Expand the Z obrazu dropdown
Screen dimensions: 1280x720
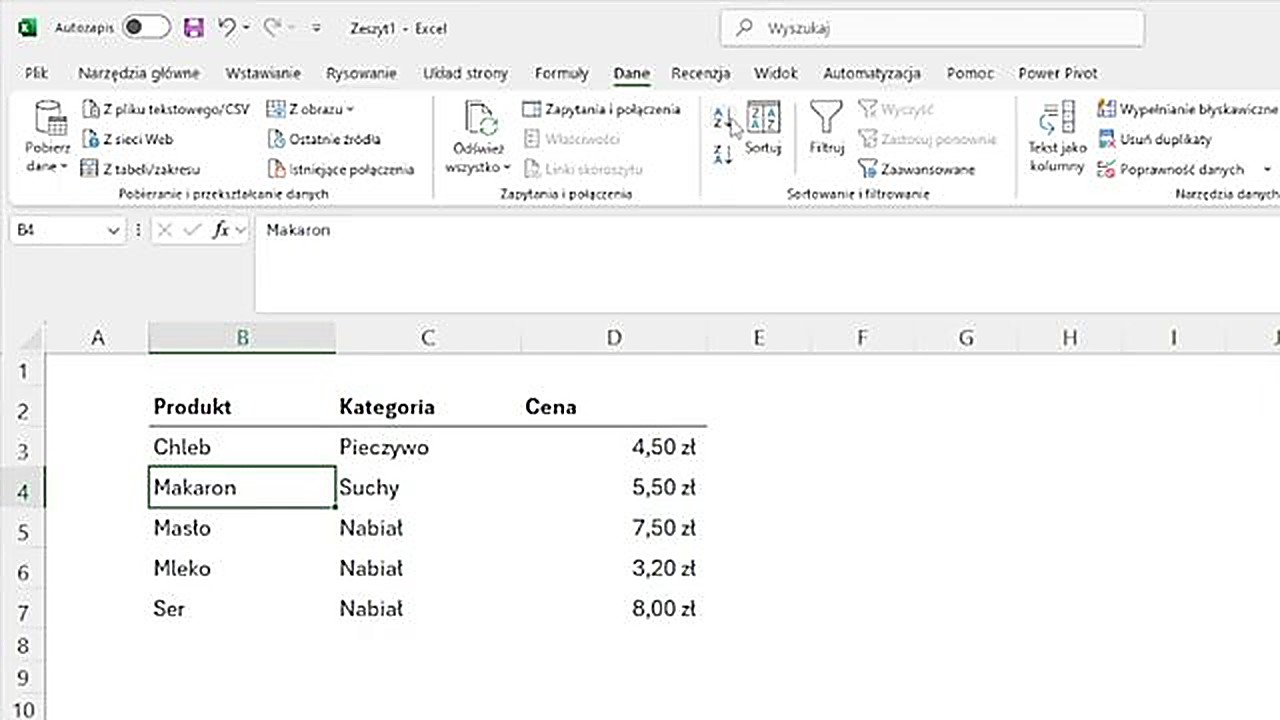click(x=348, y=109)
